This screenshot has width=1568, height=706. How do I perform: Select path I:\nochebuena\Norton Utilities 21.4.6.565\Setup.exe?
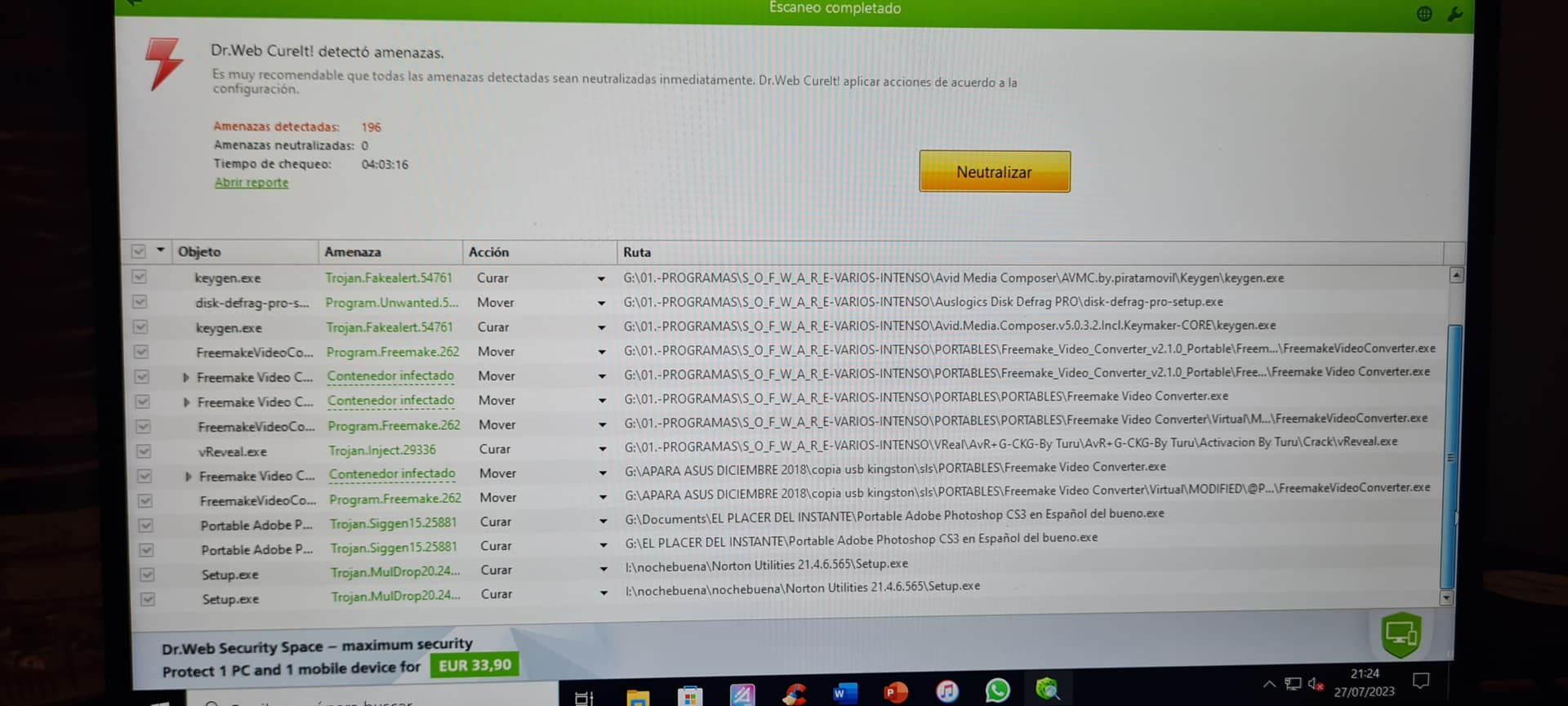(x=766, y=564)
